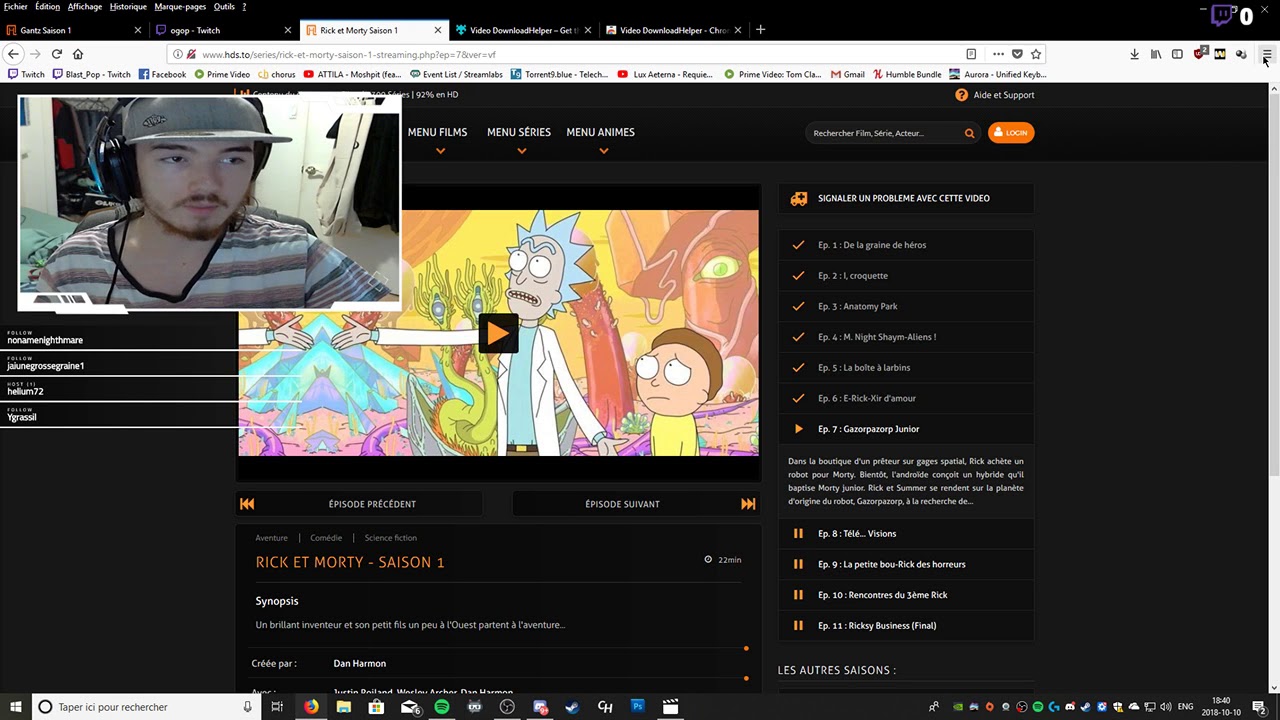Open the volume control in tray

click(1166, 707)
